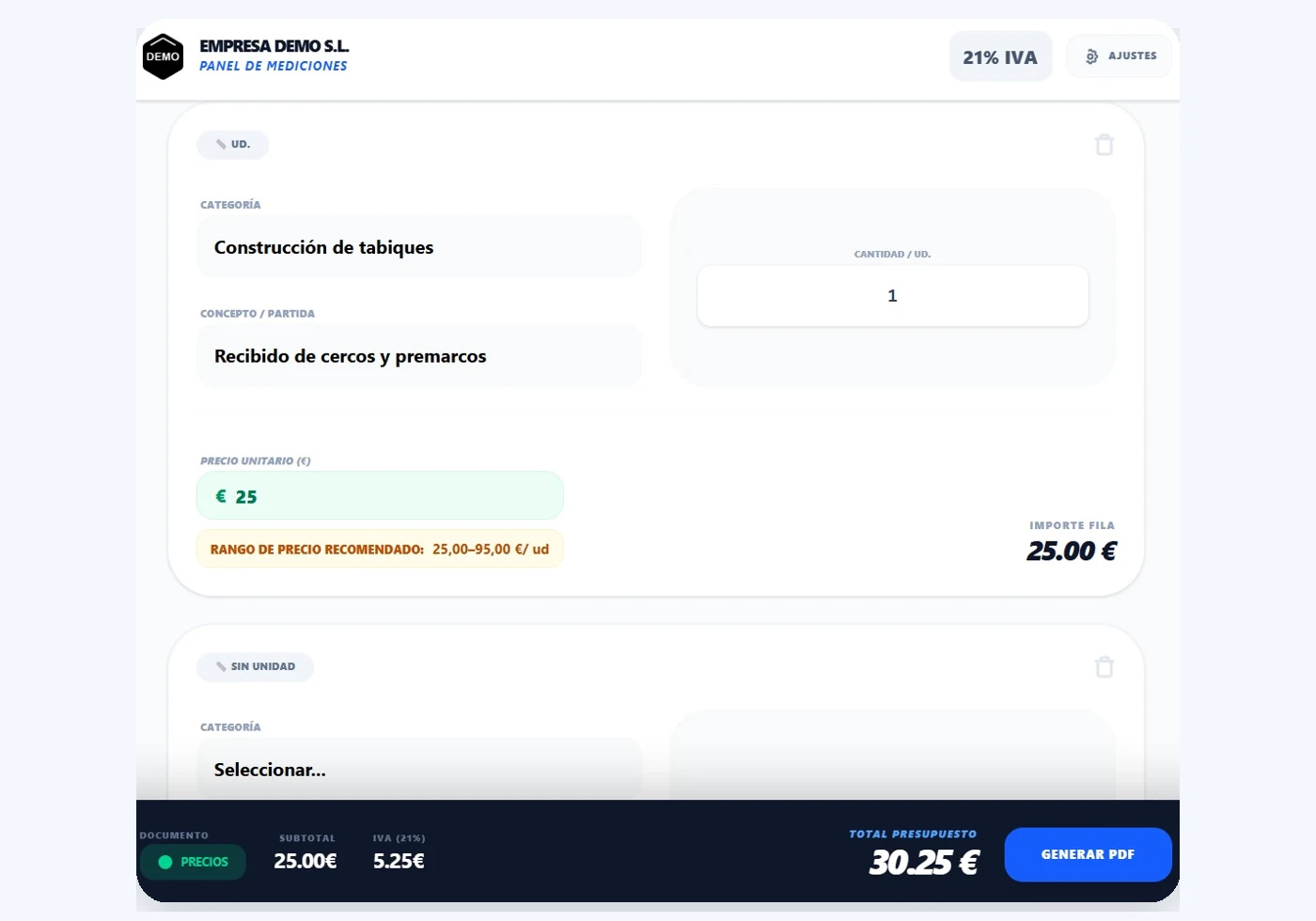The image size is (1316, 921).
Task: Focus the Cantidad / UD. quantity field
Action: (x=892, y=296)
